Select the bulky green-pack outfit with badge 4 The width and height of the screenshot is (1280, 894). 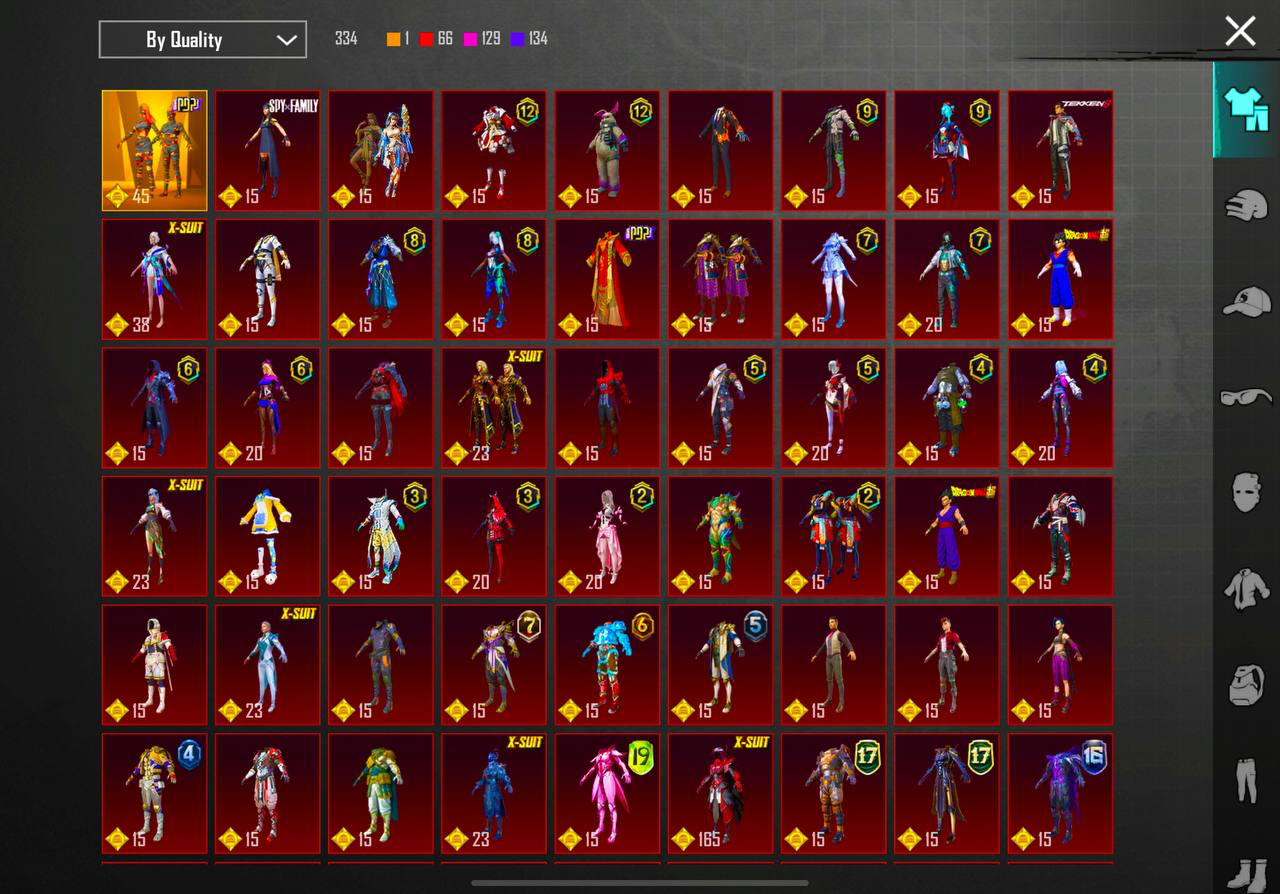(948, 408)
